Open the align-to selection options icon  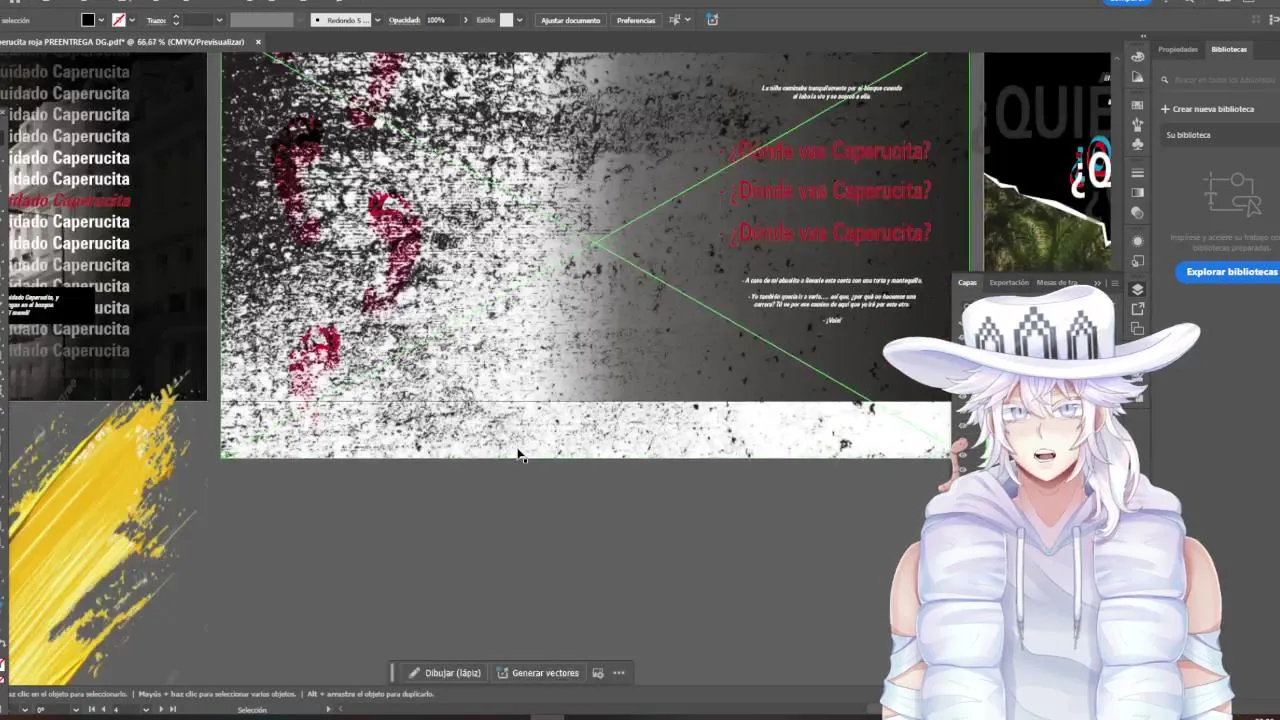(x=675, y=20)
